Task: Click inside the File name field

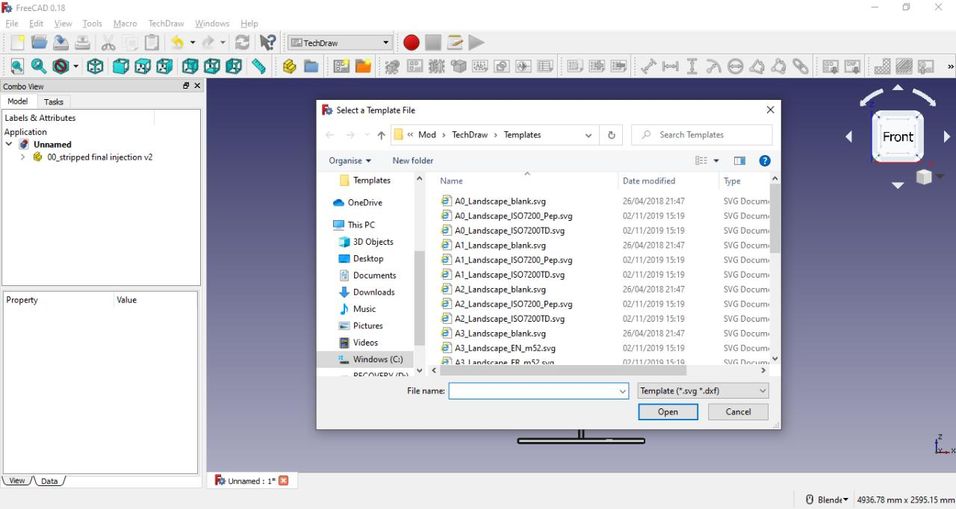Action: (x=533, y=391)
